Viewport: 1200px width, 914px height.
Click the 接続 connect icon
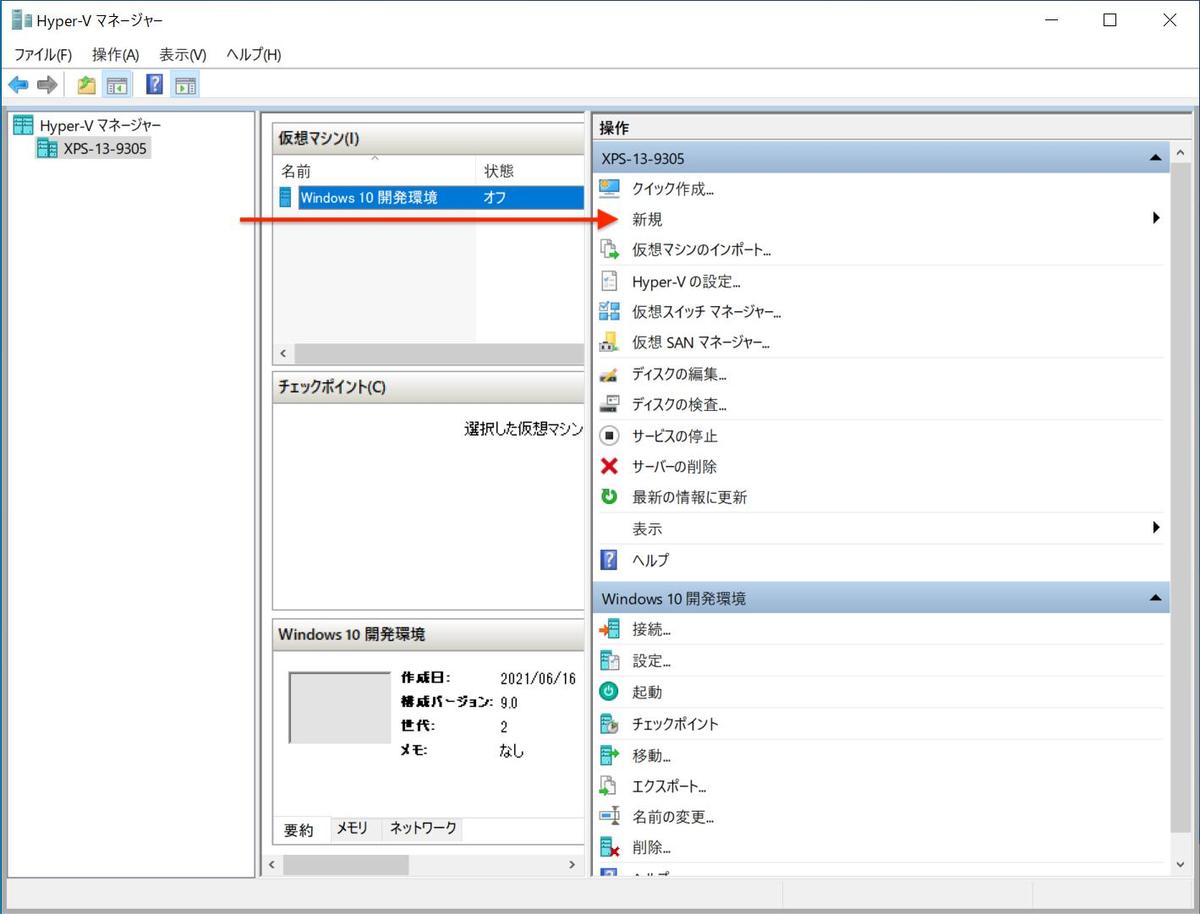click(609, 630)
